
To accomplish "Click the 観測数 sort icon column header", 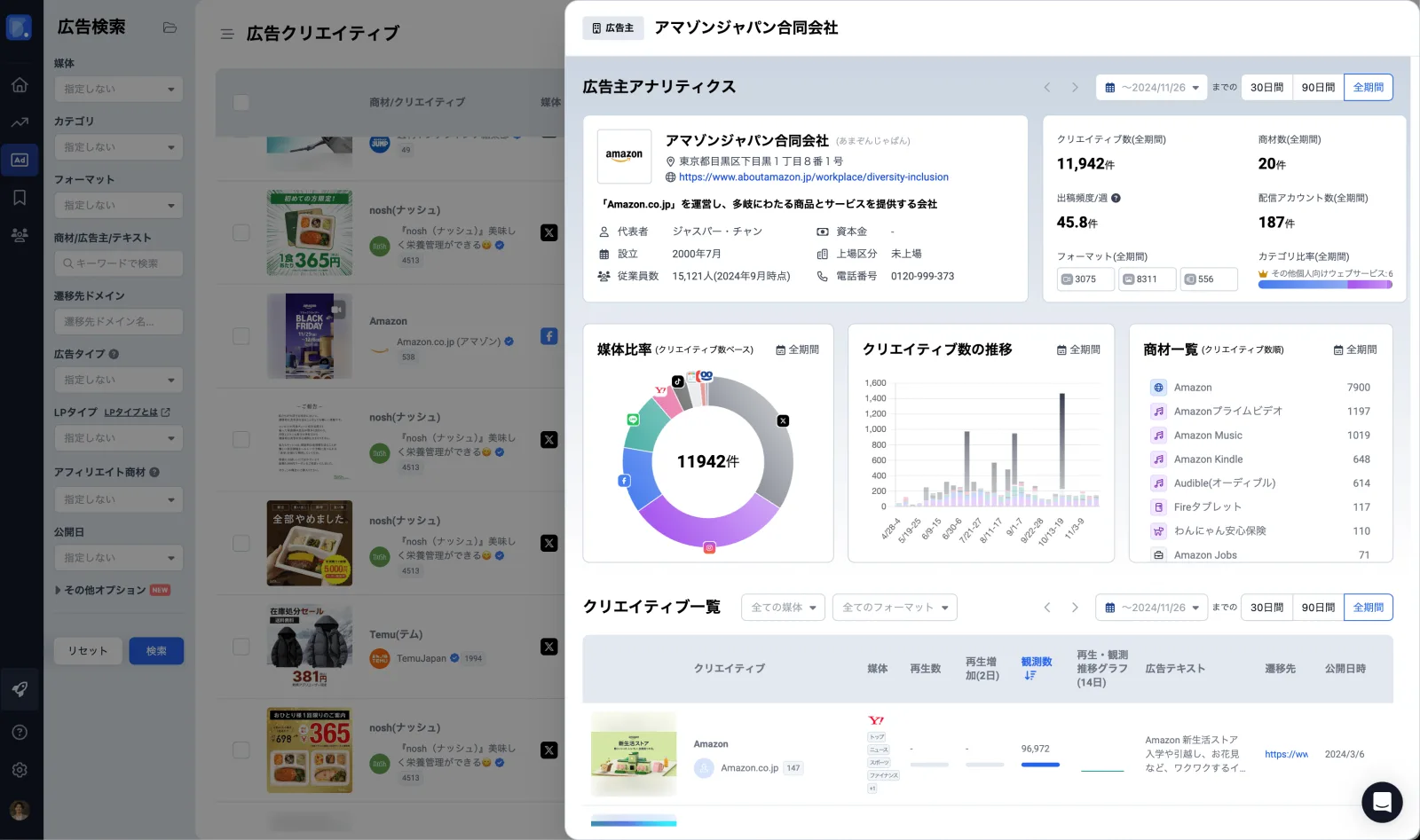I will click(1030, 676).
